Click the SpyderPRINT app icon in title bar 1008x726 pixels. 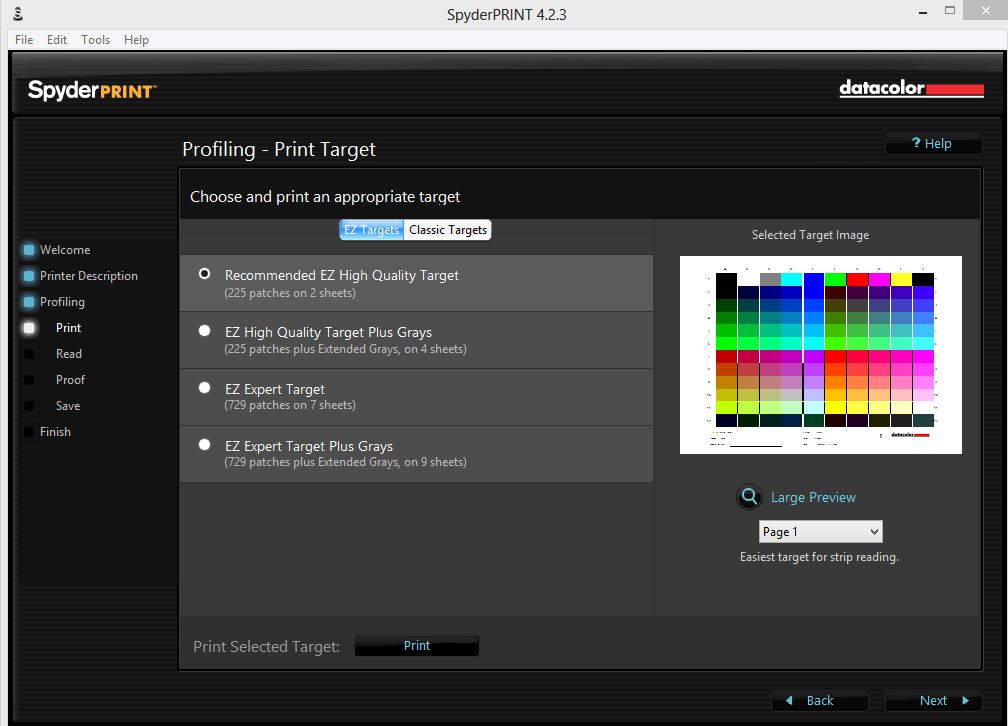18,14
